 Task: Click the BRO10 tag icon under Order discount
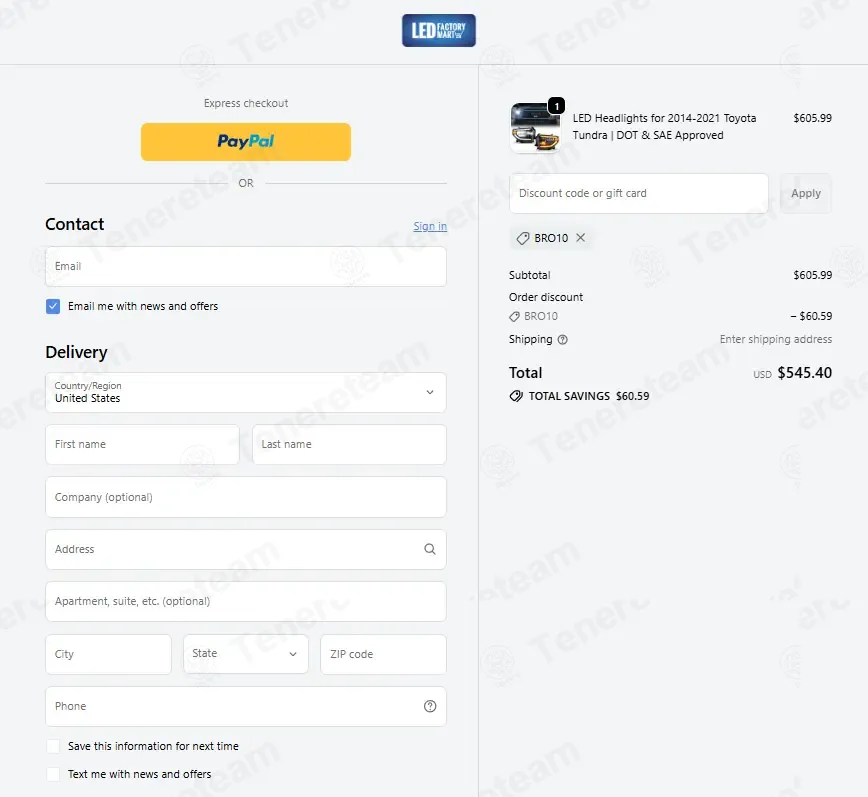click(514, 316)
